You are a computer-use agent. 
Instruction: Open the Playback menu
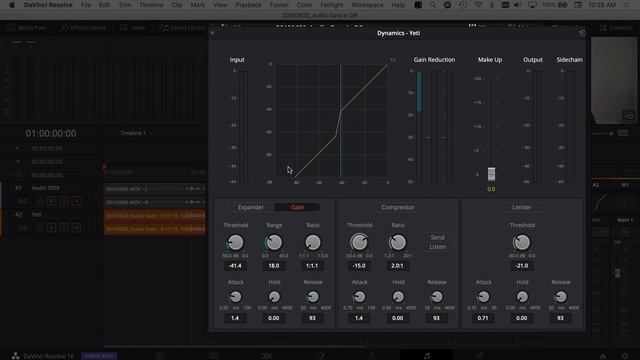(248, 5)
